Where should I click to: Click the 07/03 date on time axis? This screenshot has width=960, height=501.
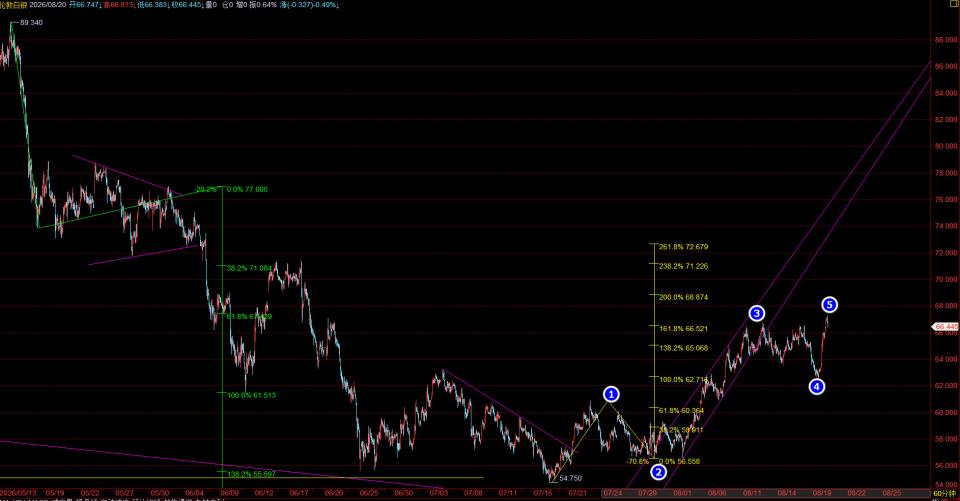tap(438, 493)
